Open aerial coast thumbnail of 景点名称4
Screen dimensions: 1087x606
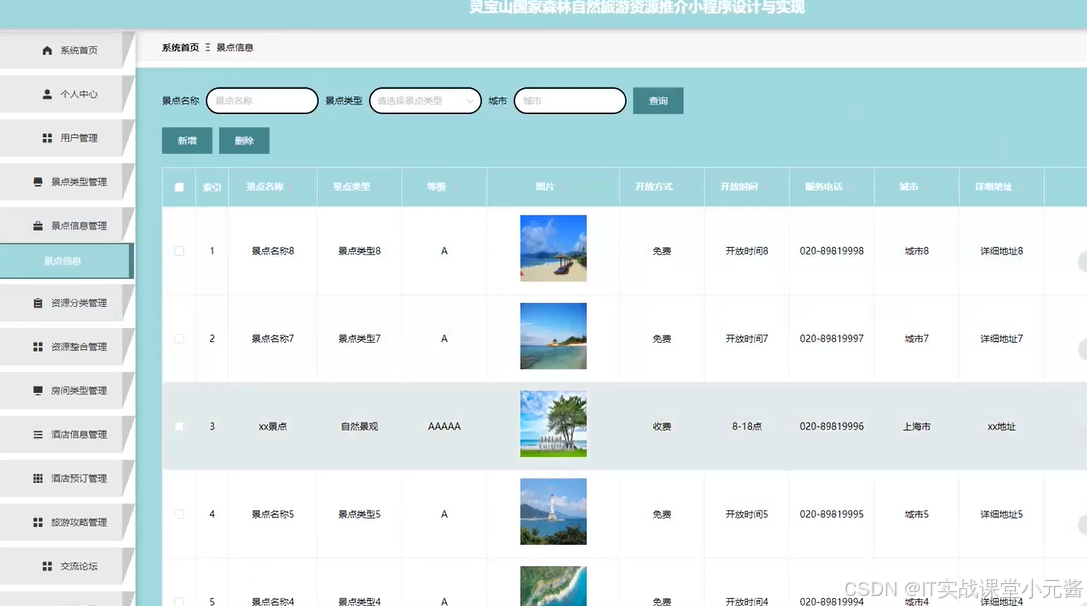click(553, 586)
